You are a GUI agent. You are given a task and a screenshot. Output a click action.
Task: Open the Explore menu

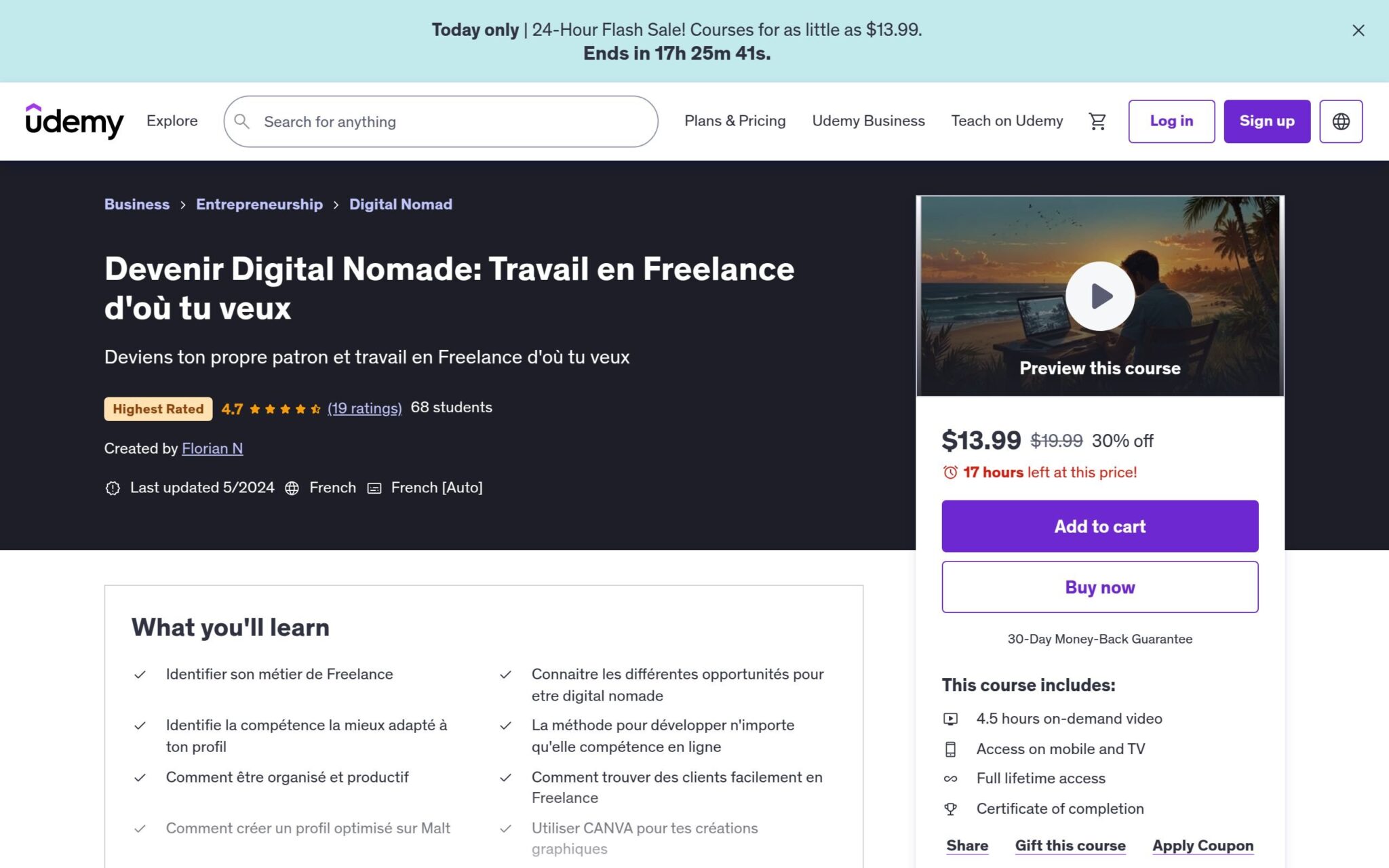pyautogui.click(x=172, y=121)
